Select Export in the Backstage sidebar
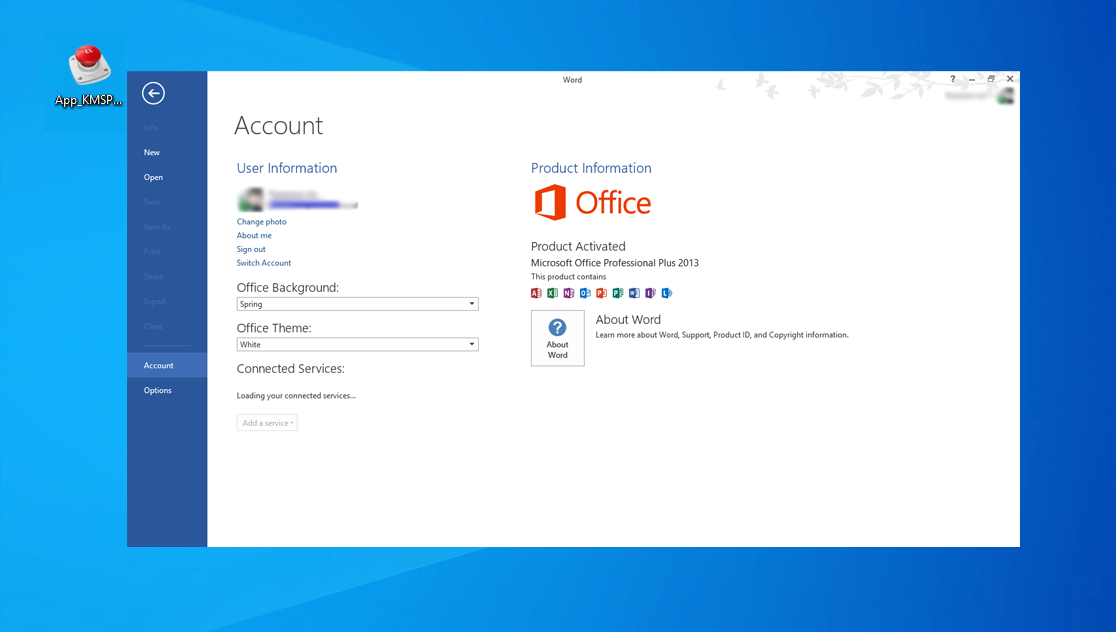The image size is (1116, 632). (154, 302)
